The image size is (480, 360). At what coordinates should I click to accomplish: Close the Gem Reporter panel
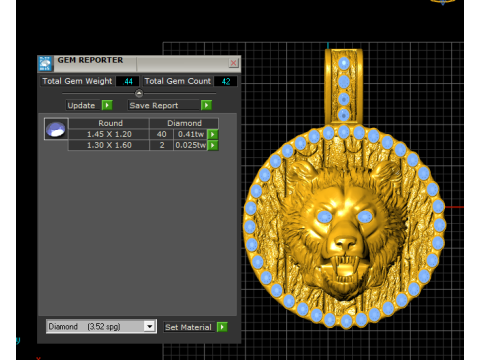click(234, 63)
